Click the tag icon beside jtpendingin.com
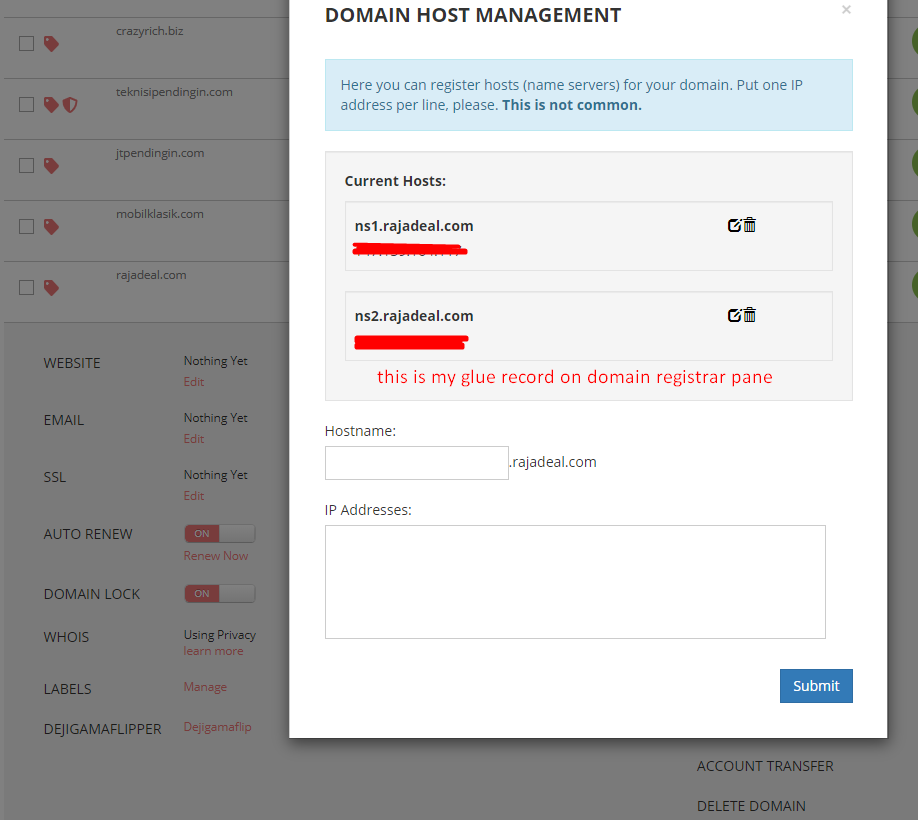Screen dimensions: 918x820 51,166
